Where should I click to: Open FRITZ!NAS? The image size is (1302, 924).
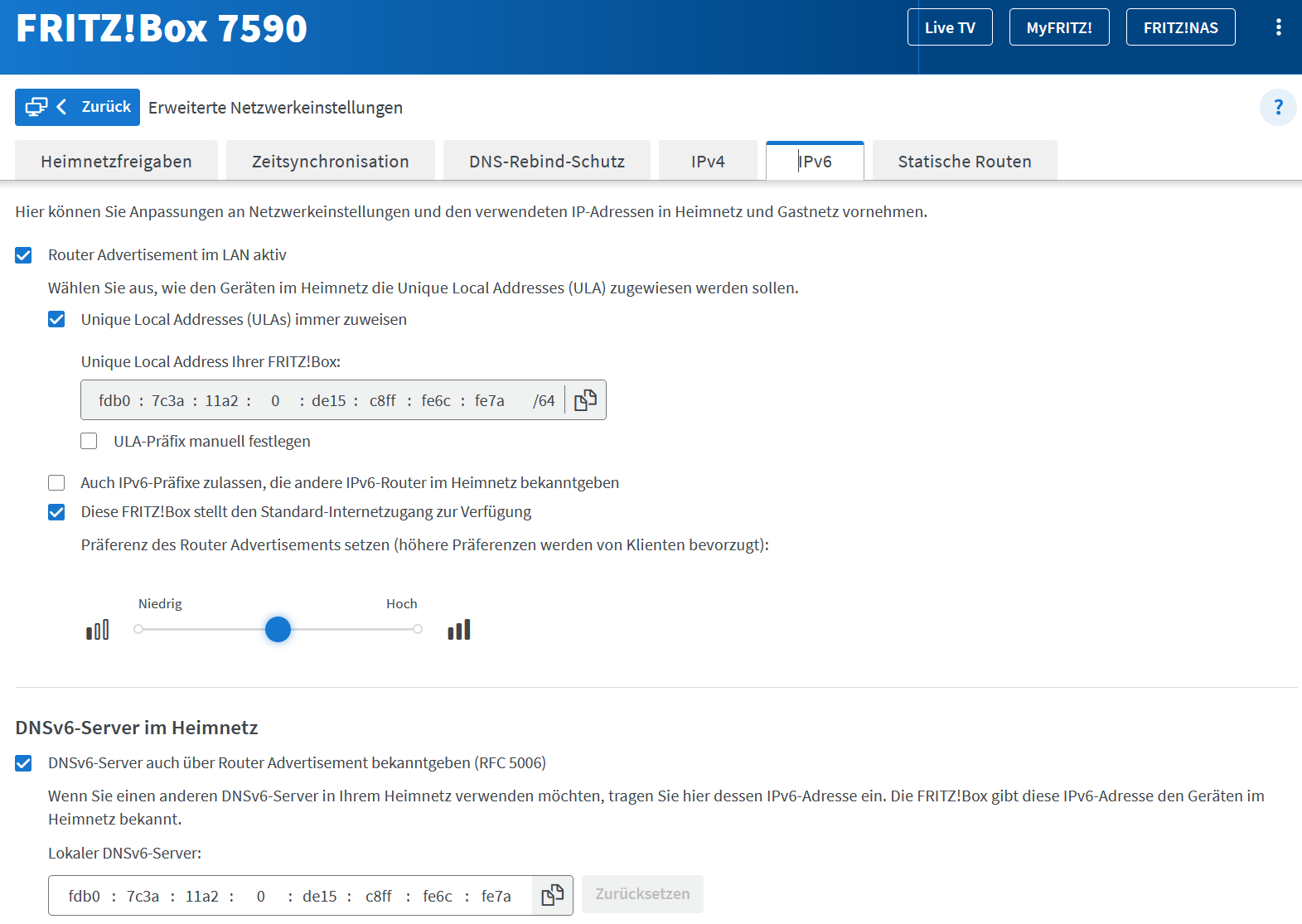pos(1180,27)
